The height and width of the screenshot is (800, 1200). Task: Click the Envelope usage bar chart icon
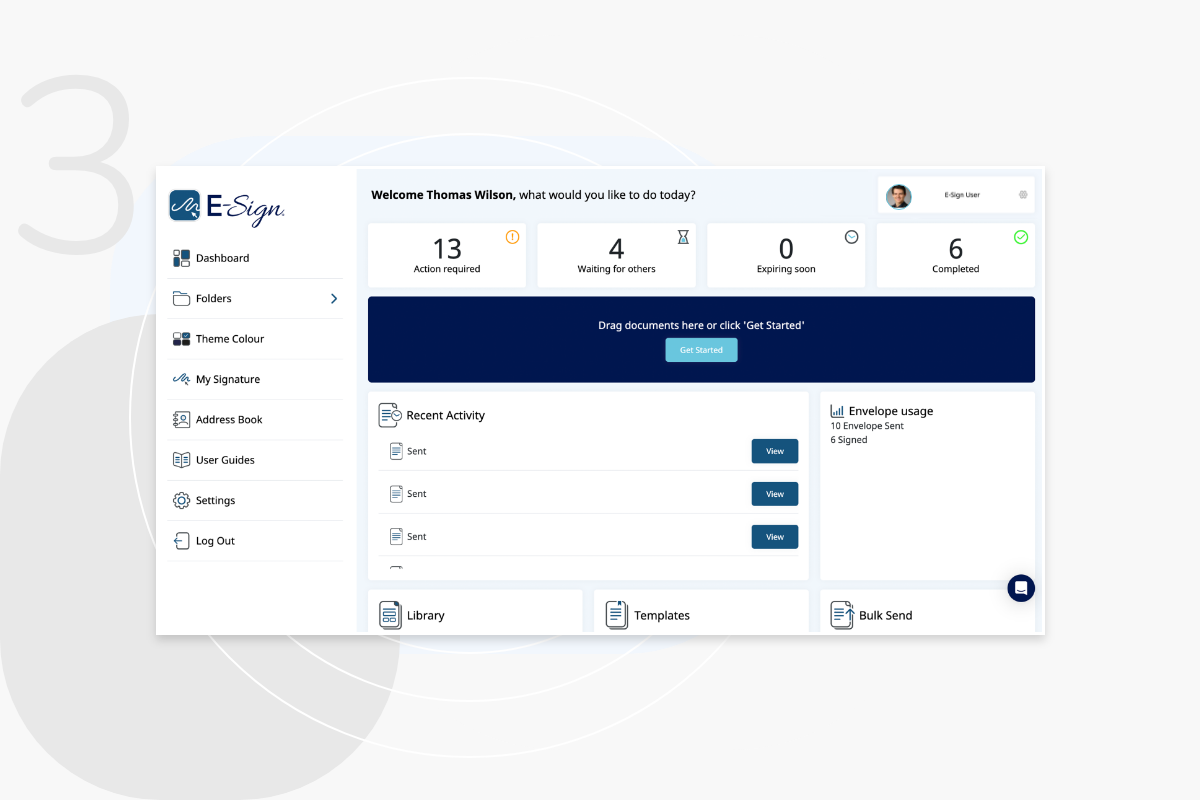click(837, 411)
